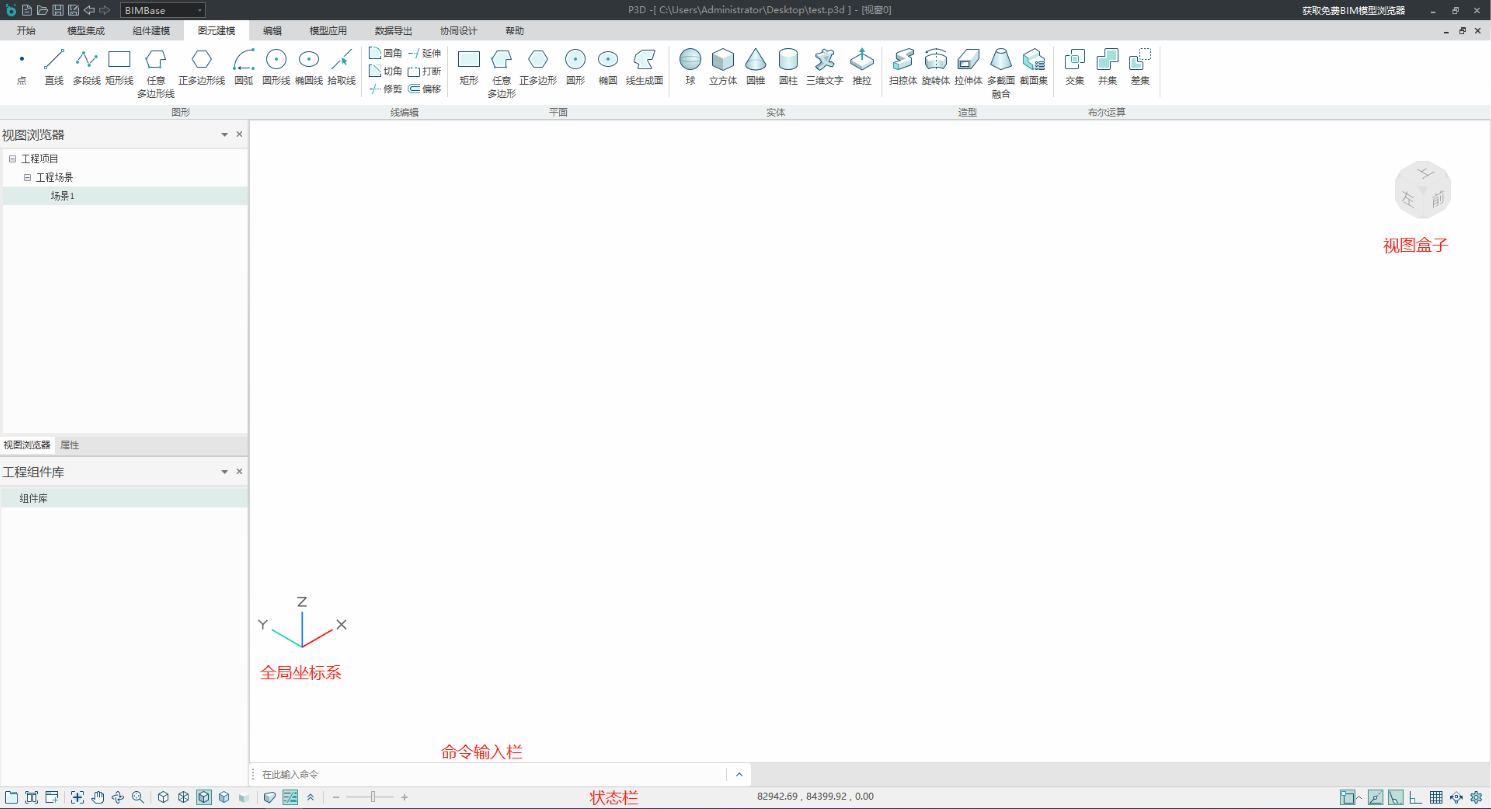Choose the 正多边形线 regular polygon line tool
The width and height of the screenshot is (1491, 809).
coord(201,67)
